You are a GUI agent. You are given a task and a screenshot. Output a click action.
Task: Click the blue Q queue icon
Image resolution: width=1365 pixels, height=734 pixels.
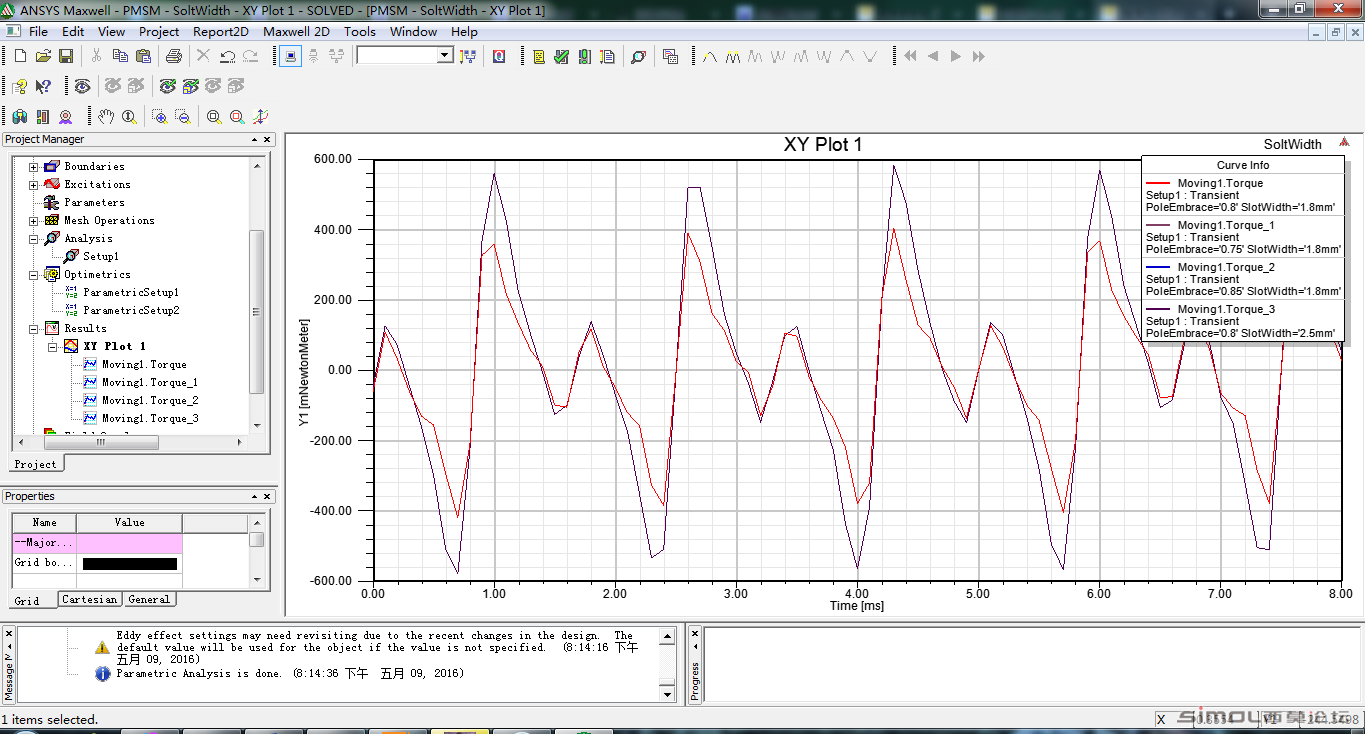click(498, 56)
